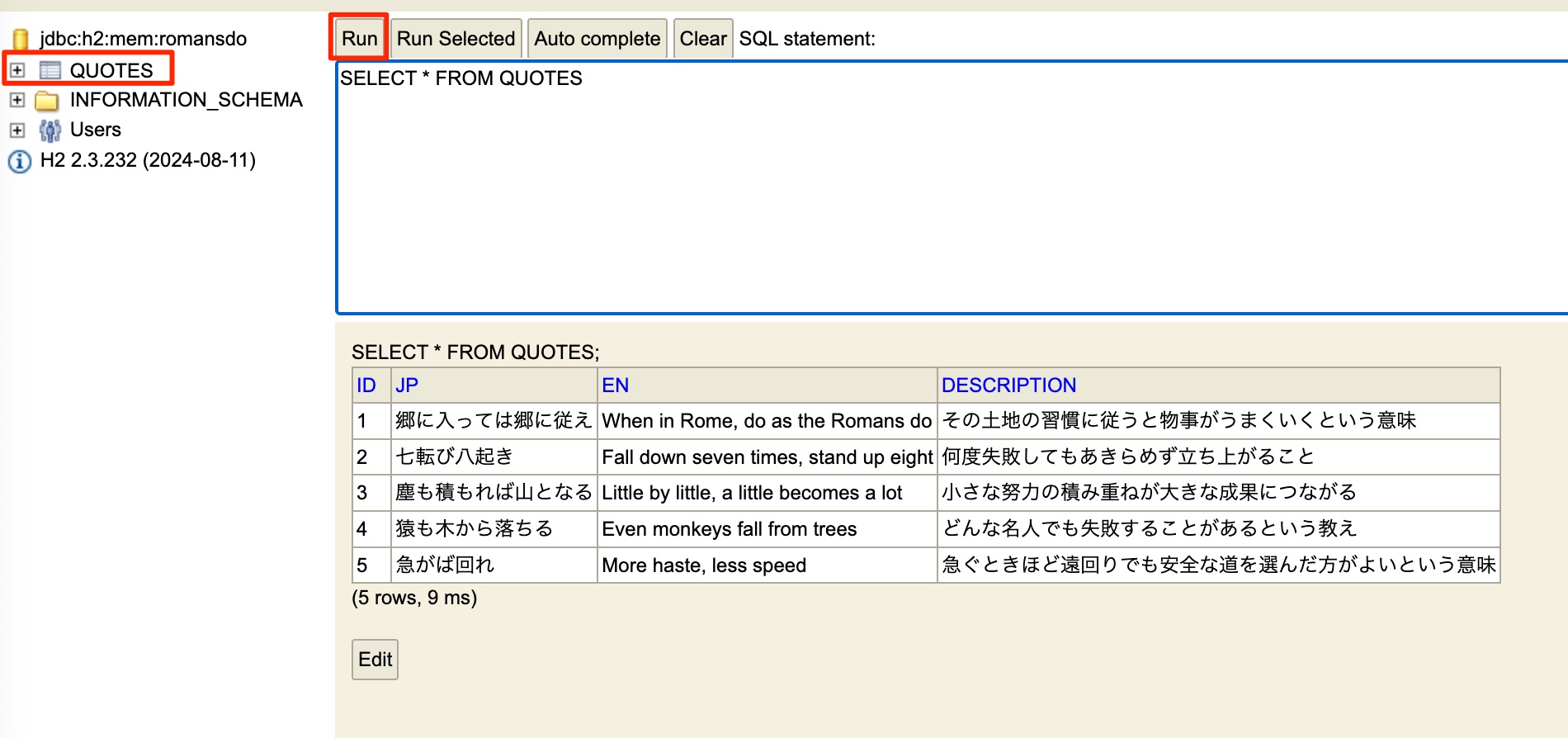Select the jdbc:h2:mem:romansdo connection label
The height and width of the screenshot is (738, 1568).
143,39
